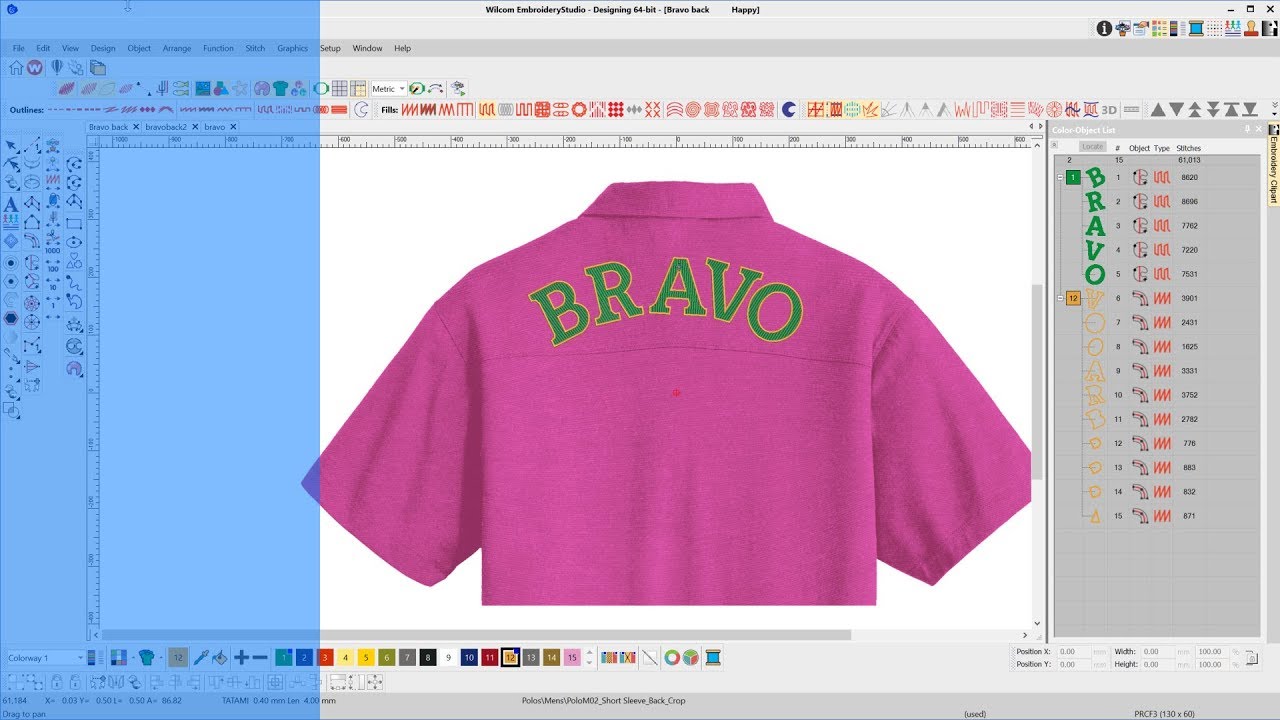This screenshot has height=720, width=1280.
Task: Select object row 6 with 3901 stitches
Action: coord(1160,298)
